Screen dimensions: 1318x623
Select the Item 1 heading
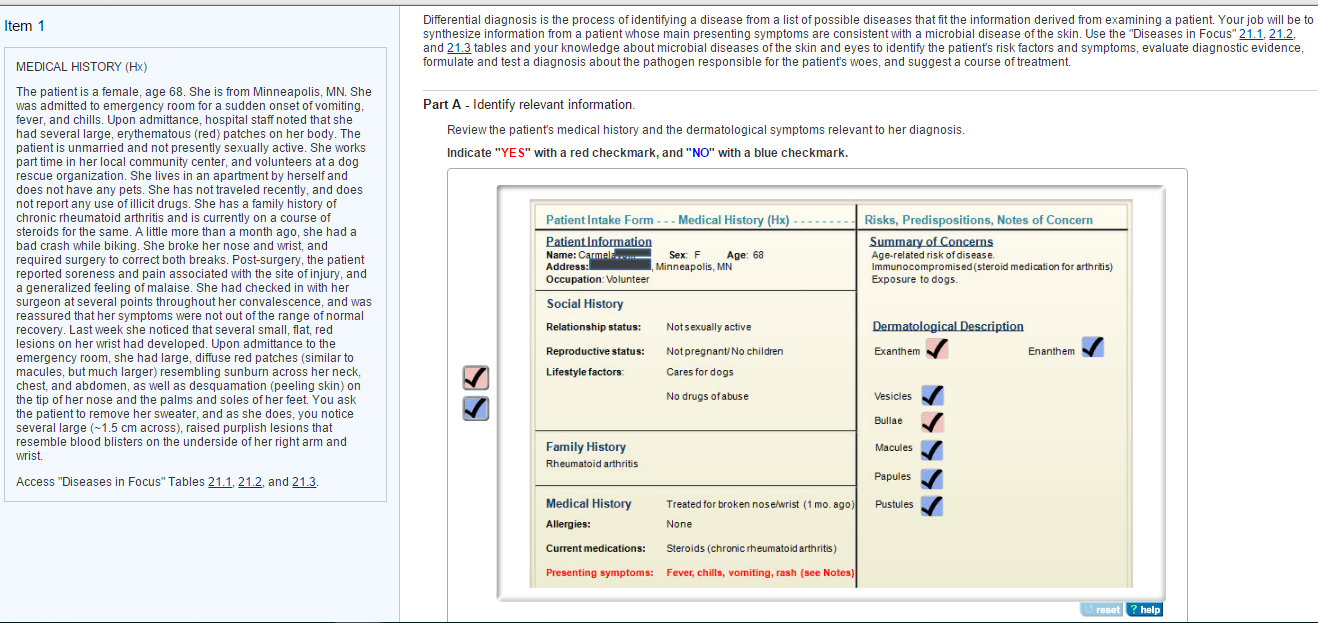25,26
